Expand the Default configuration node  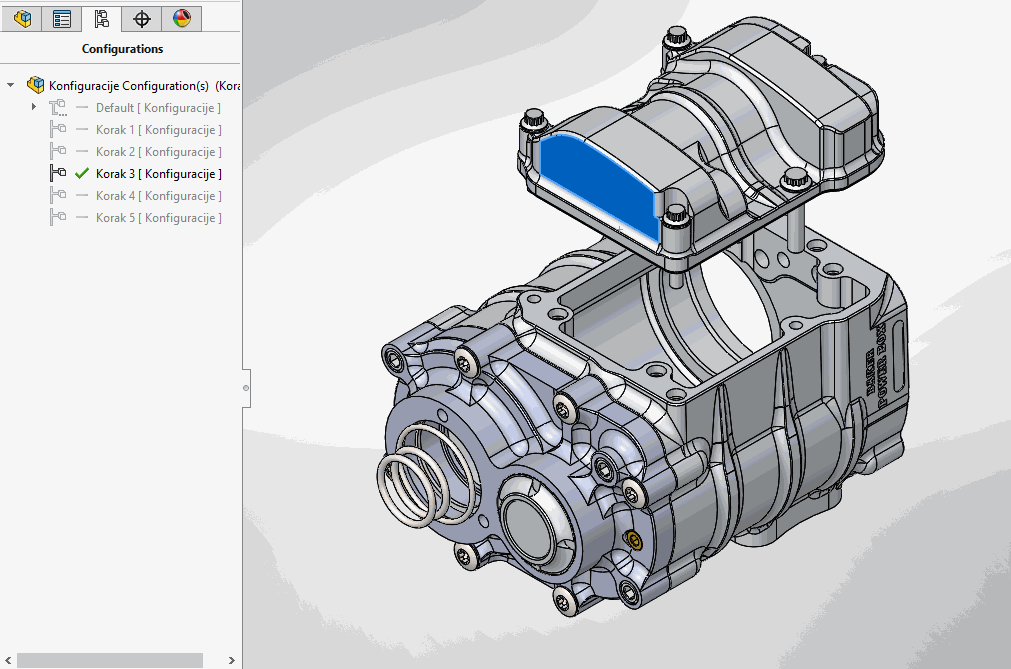33,107
